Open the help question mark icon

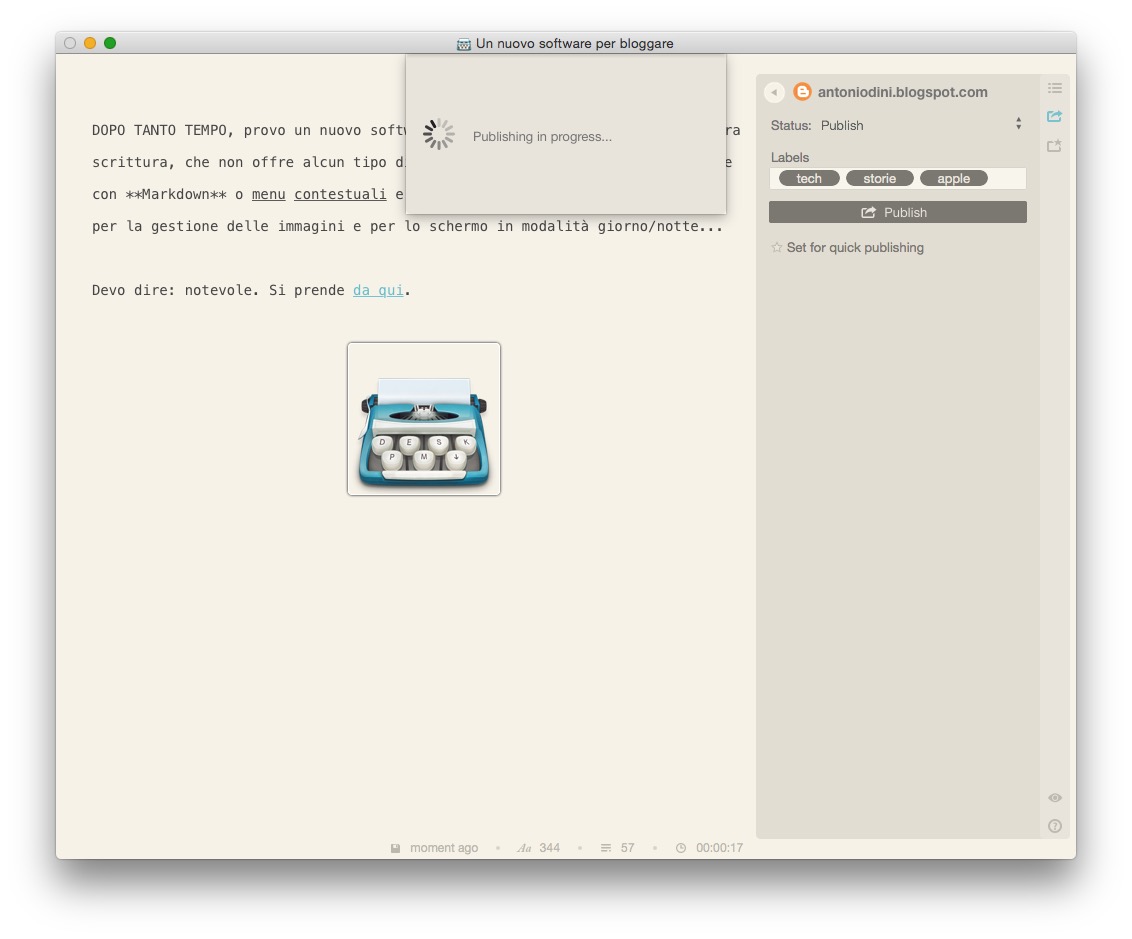[1055, 826]
